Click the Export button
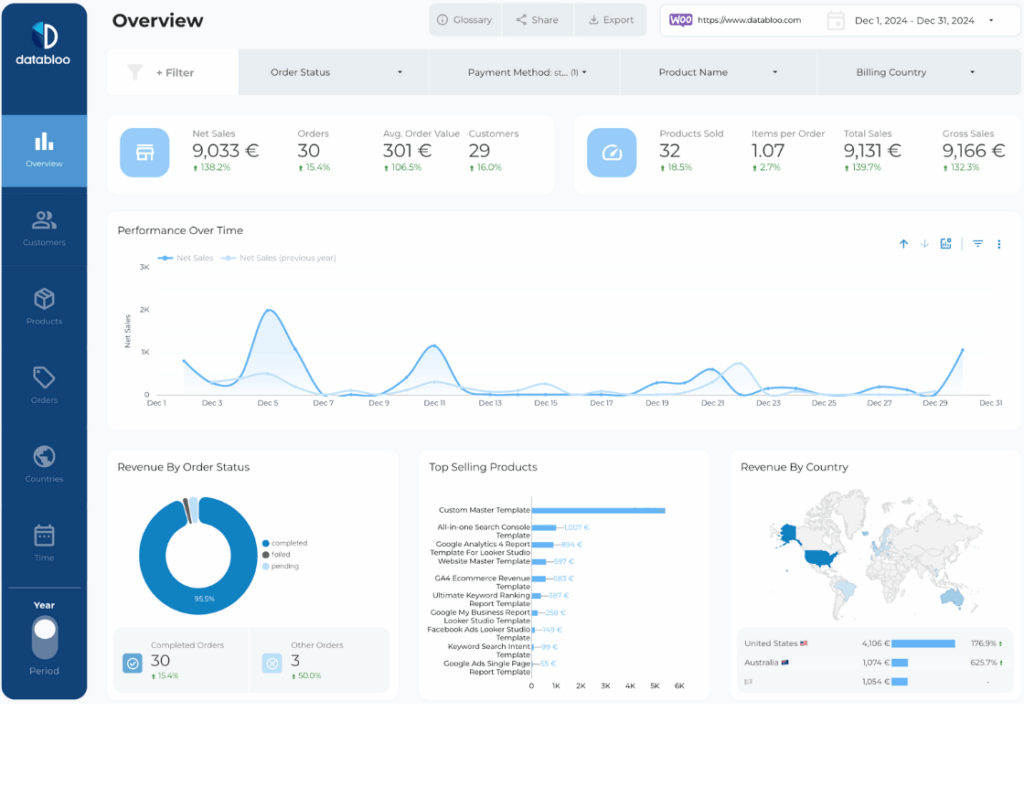 point(610,20)
